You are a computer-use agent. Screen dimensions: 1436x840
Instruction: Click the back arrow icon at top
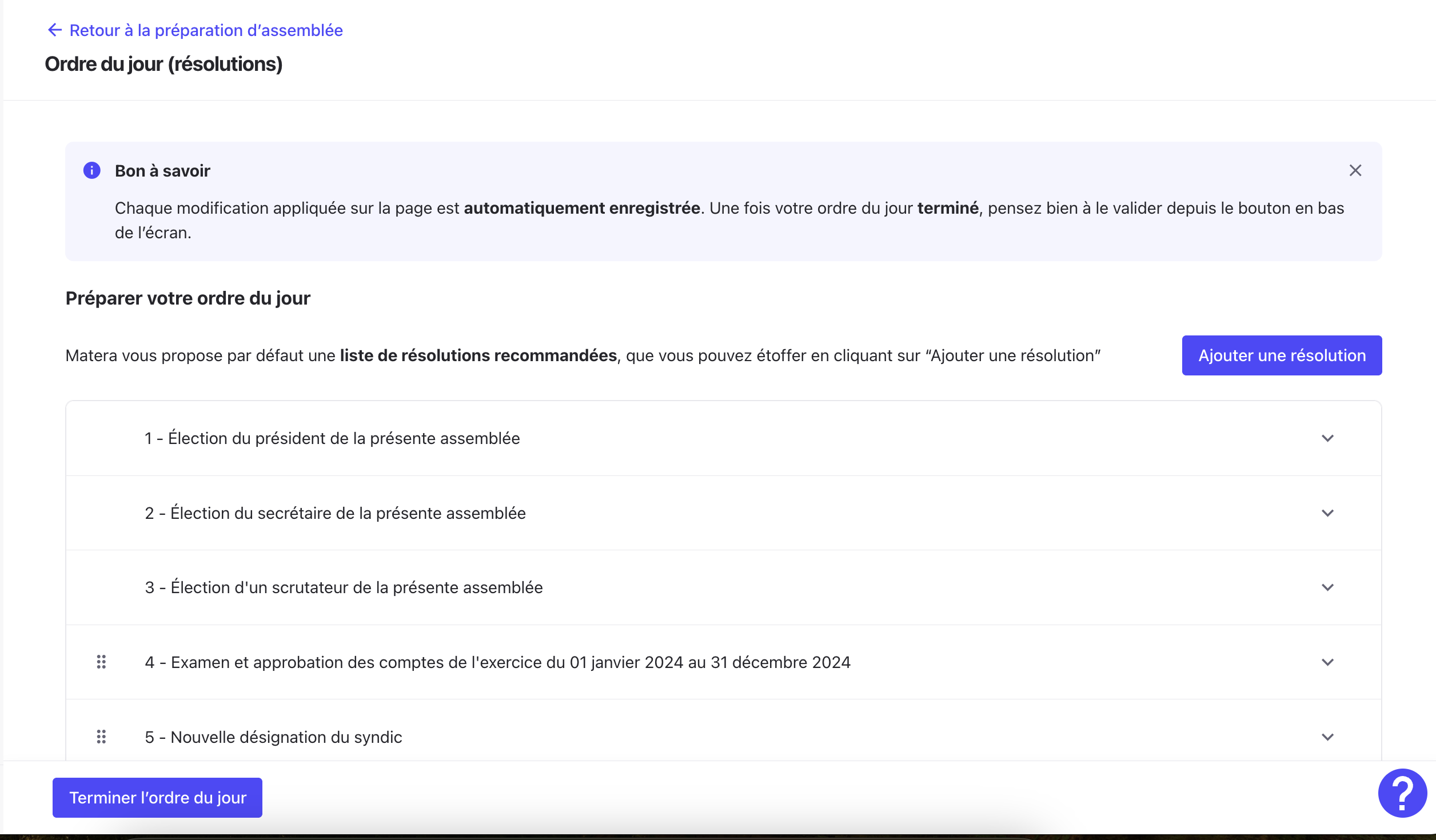54,30
